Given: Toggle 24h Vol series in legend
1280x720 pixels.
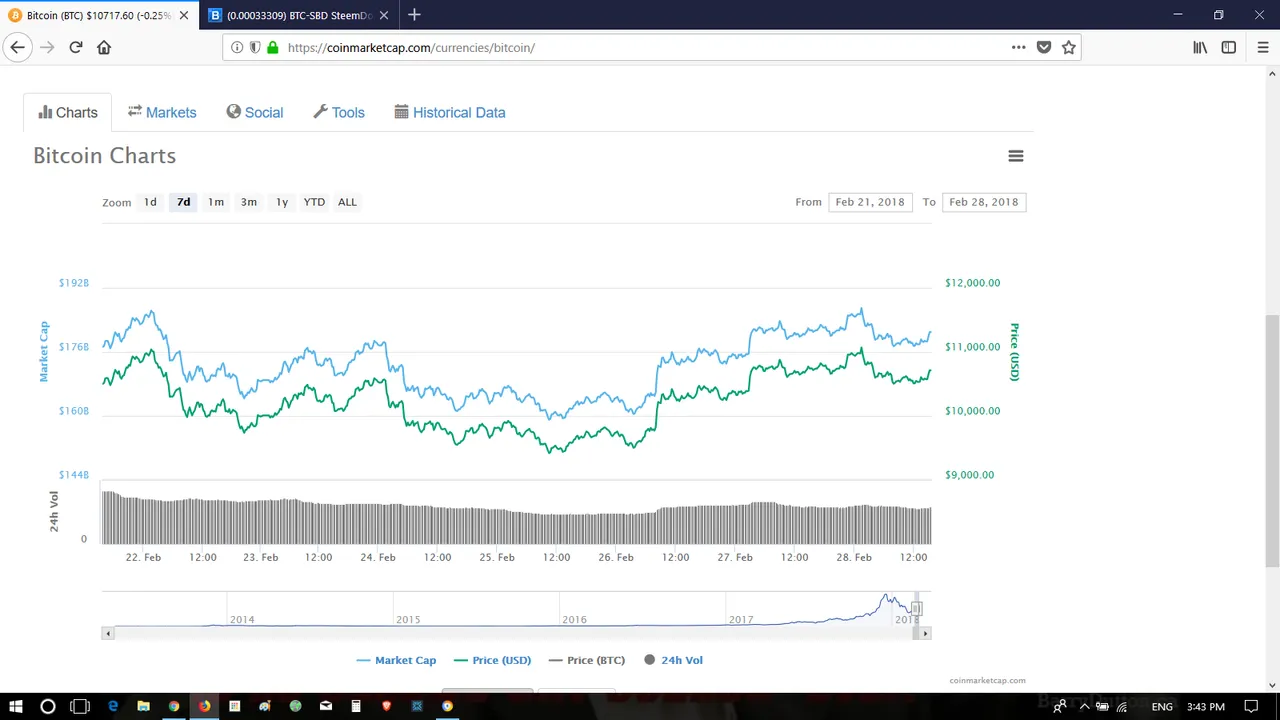Looking at the screenshot, I should 673,660.
